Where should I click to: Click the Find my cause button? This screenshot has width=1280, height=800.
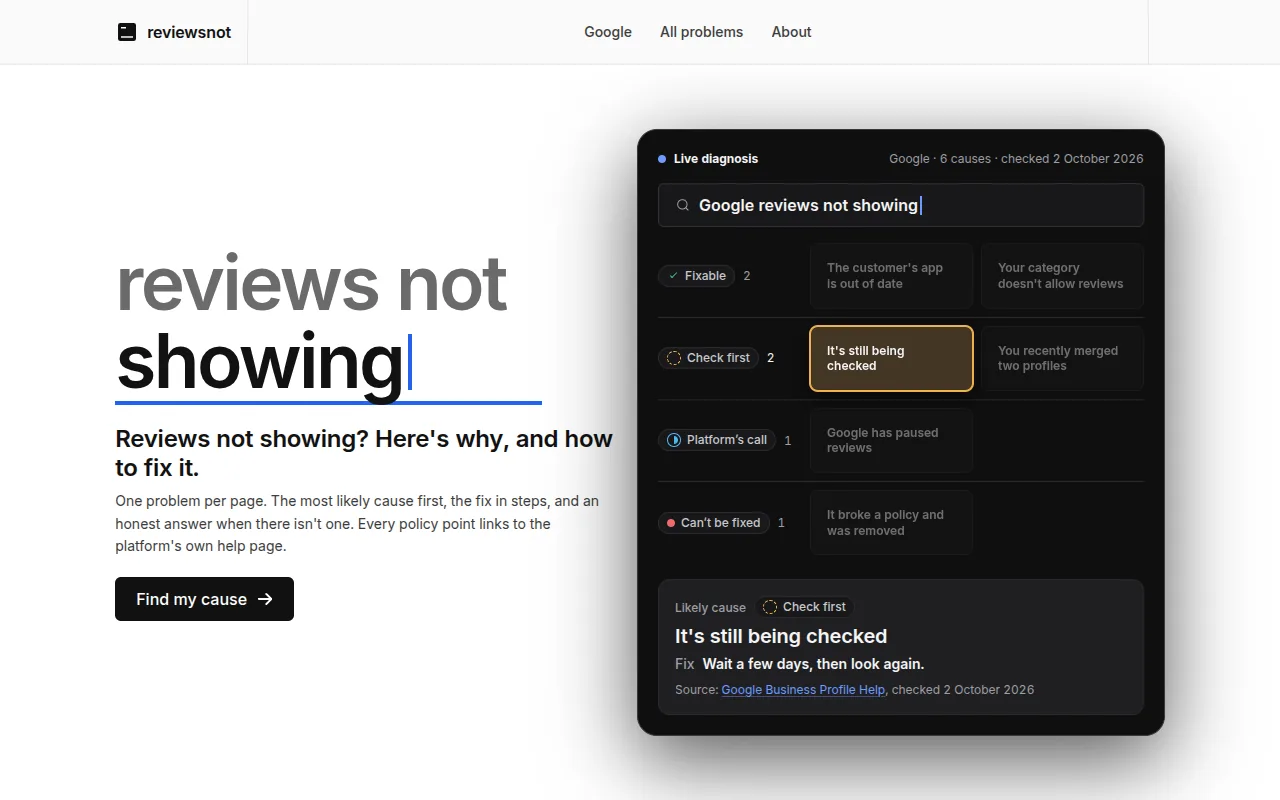tap(204, 599)
